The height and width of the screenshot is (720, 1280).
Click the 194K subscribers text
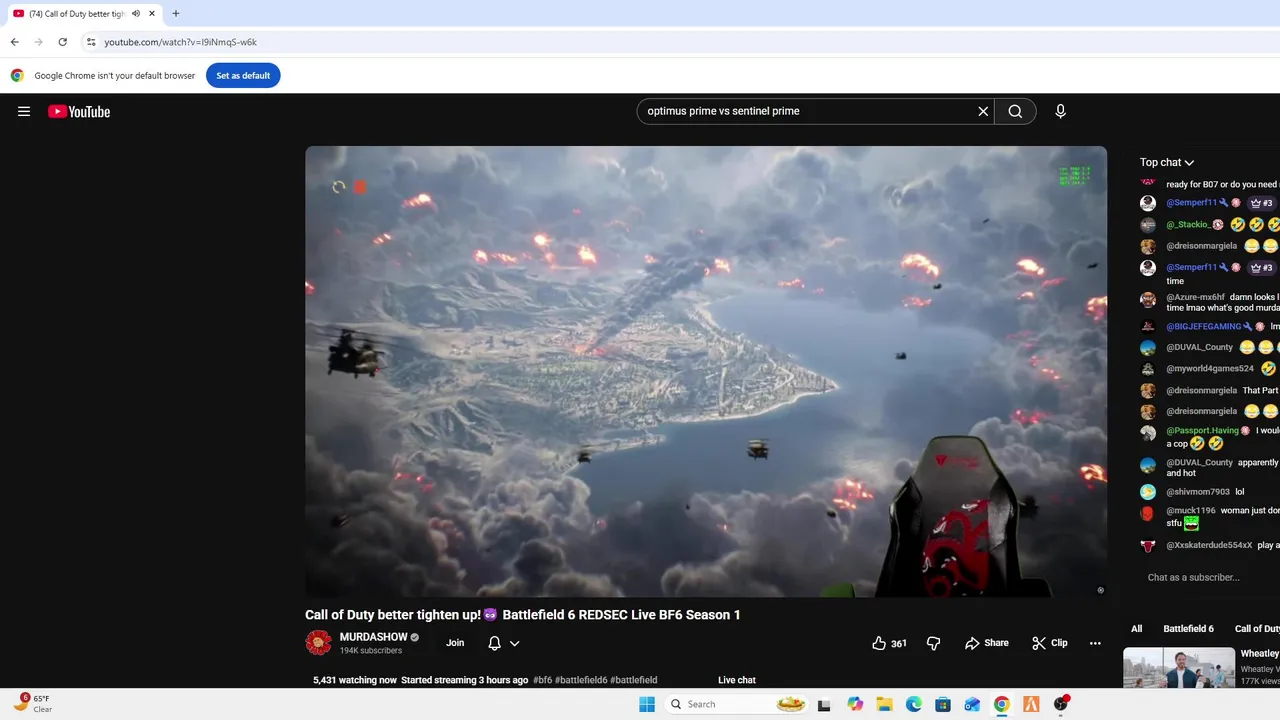(x=371, y=651)
